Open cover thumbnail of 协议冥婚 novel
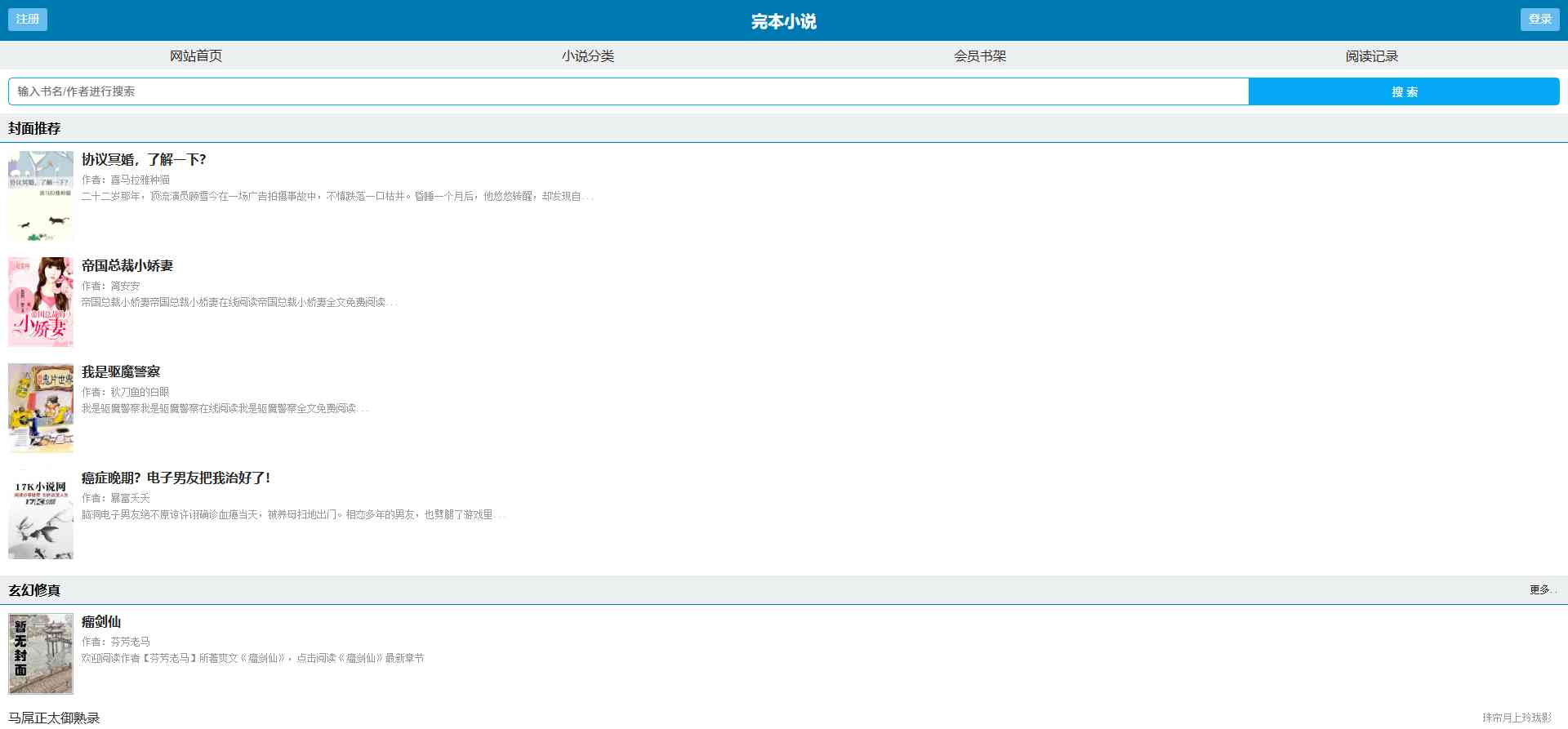The height and width of the screenshot is (729, 1568). (x=41, y=196)
